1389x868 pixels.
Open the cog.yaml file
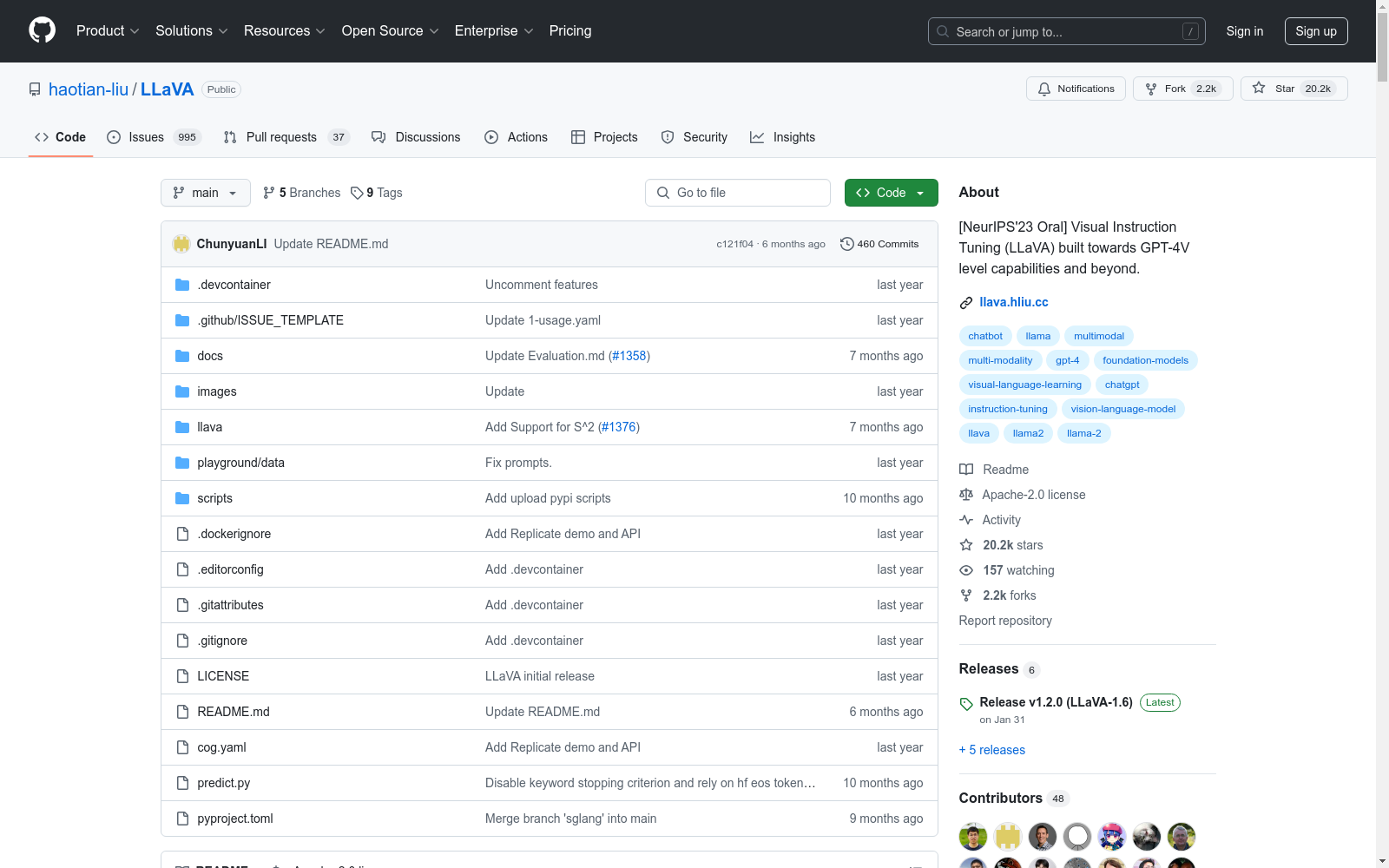tap(221, 747)
